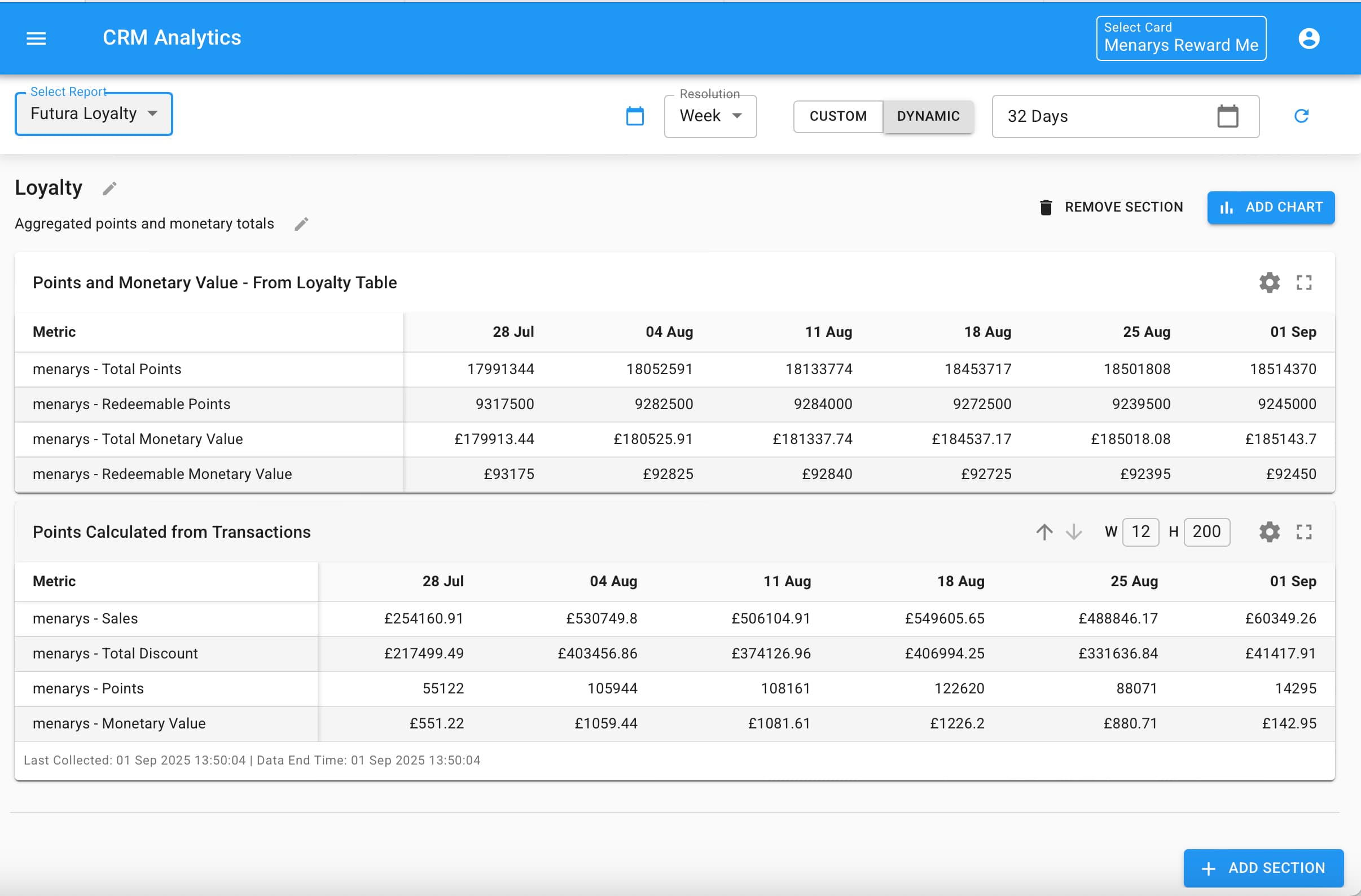Edit the Loyalty section title with pencil icon
Screen dimensions: 1361x896
pyautogui.click(x=109, y=187)
